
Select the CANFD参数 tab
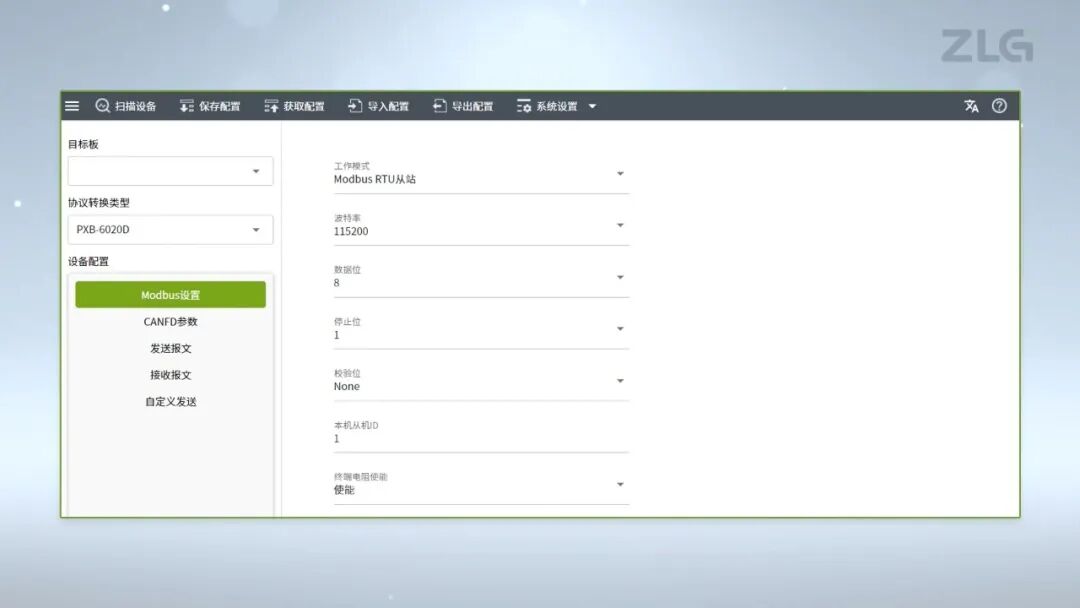170,322
